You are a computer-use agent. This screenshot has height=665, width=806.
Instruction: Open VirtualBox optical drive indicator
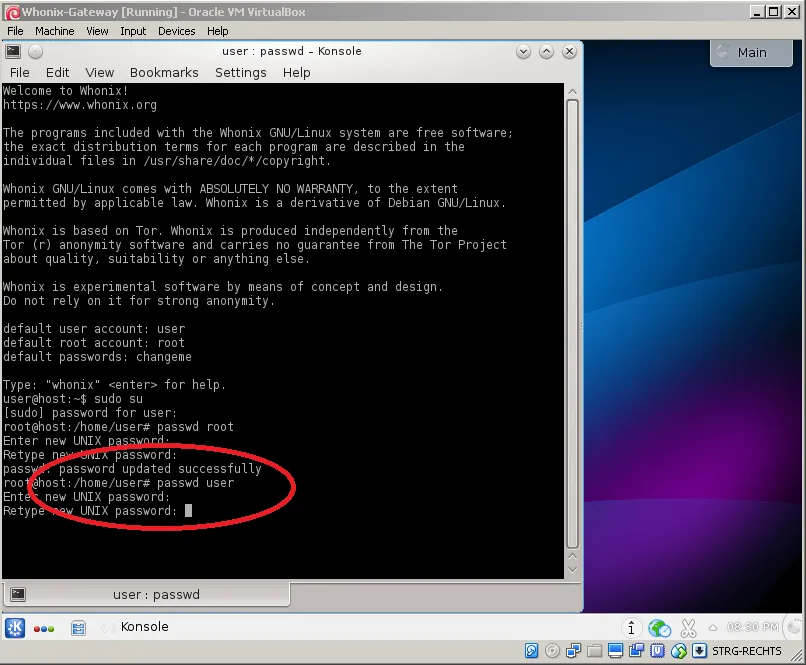click(x=552, y=651)
